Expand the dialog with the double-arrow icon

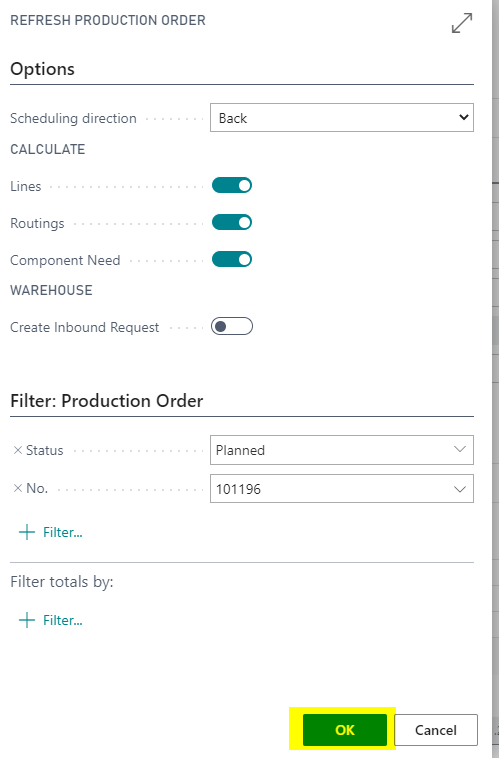click(462, 23)
